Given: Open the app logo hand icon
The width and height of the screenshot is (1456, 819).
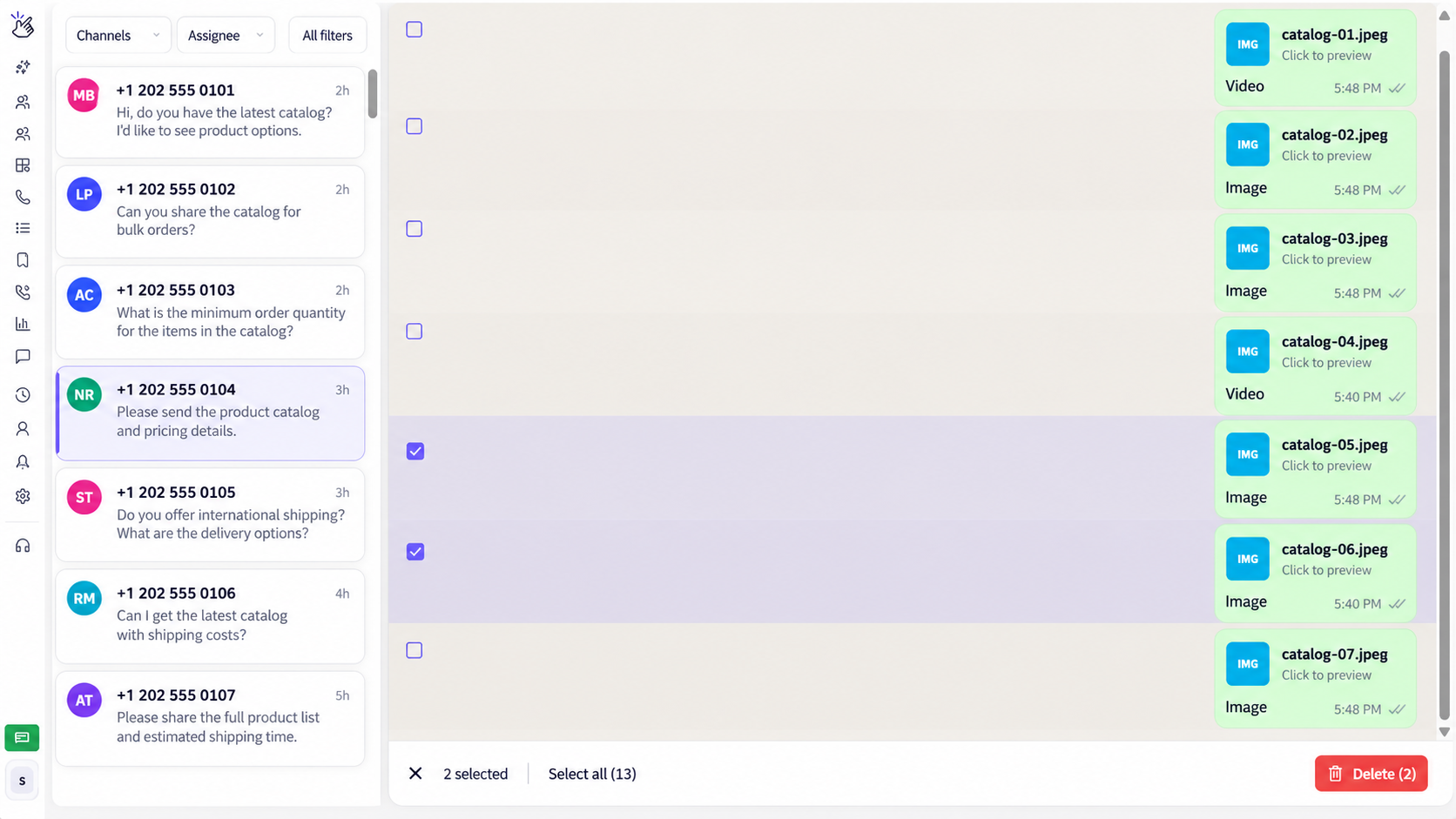Looking at the screenshot, I should 23,25.
